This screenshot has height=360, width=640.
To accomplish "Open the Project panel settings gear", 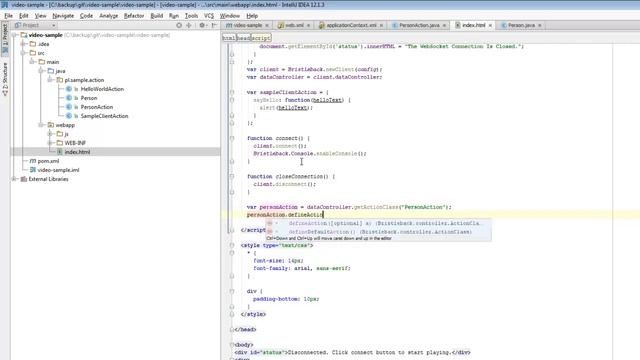I will 202,25.
